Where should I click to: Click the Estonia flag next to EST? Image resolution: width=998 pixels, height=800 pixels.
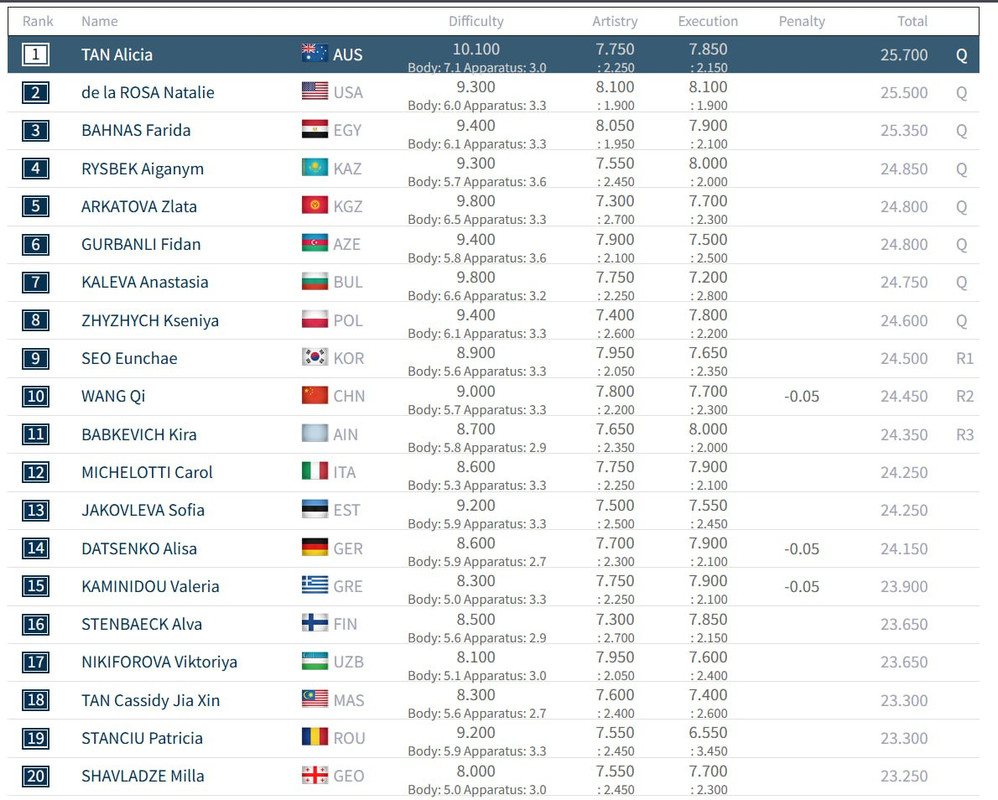point(314,509)
